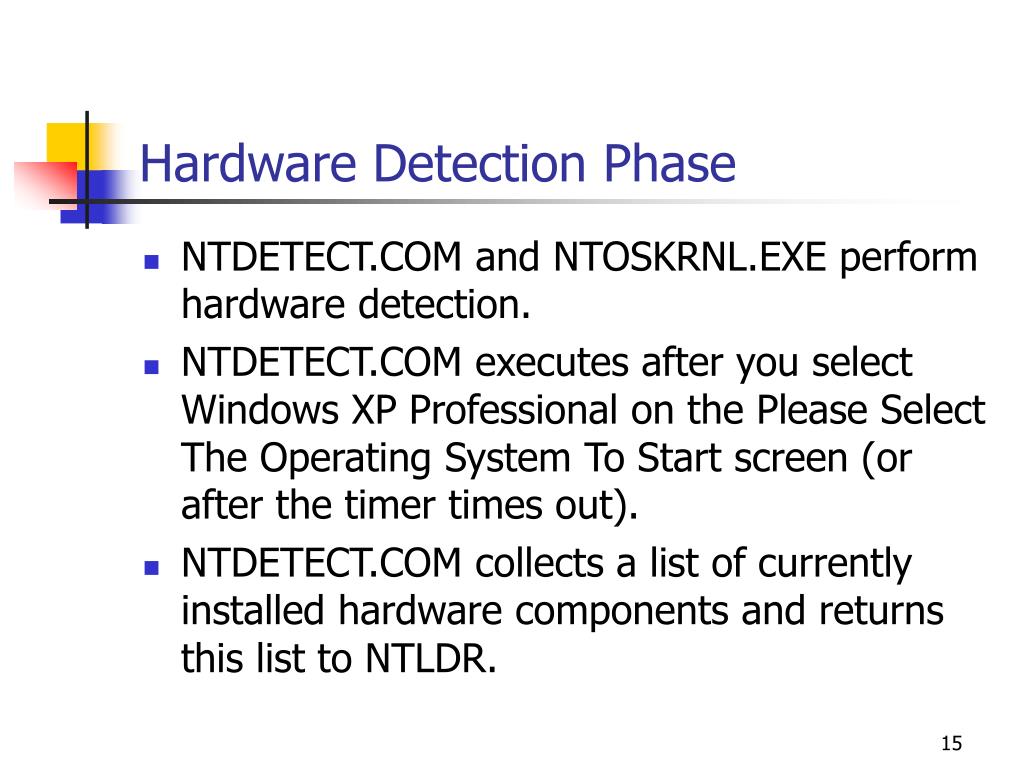Click the word 'executes' in second bullet
This screenshot has width=1024, height=768.
[551, 363]
